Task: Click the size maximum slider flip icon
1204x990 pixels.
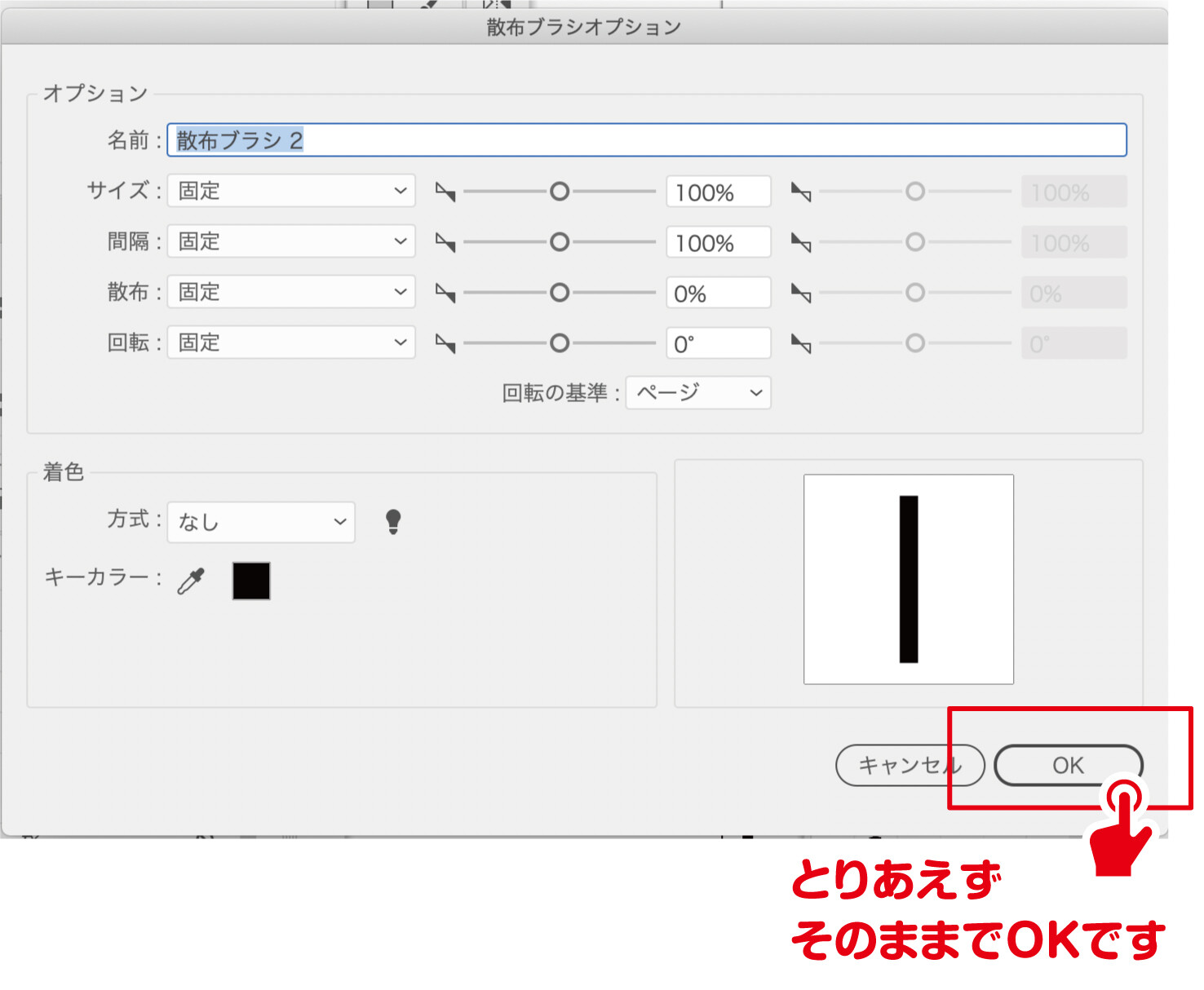Action: click(x=801, y=192)
